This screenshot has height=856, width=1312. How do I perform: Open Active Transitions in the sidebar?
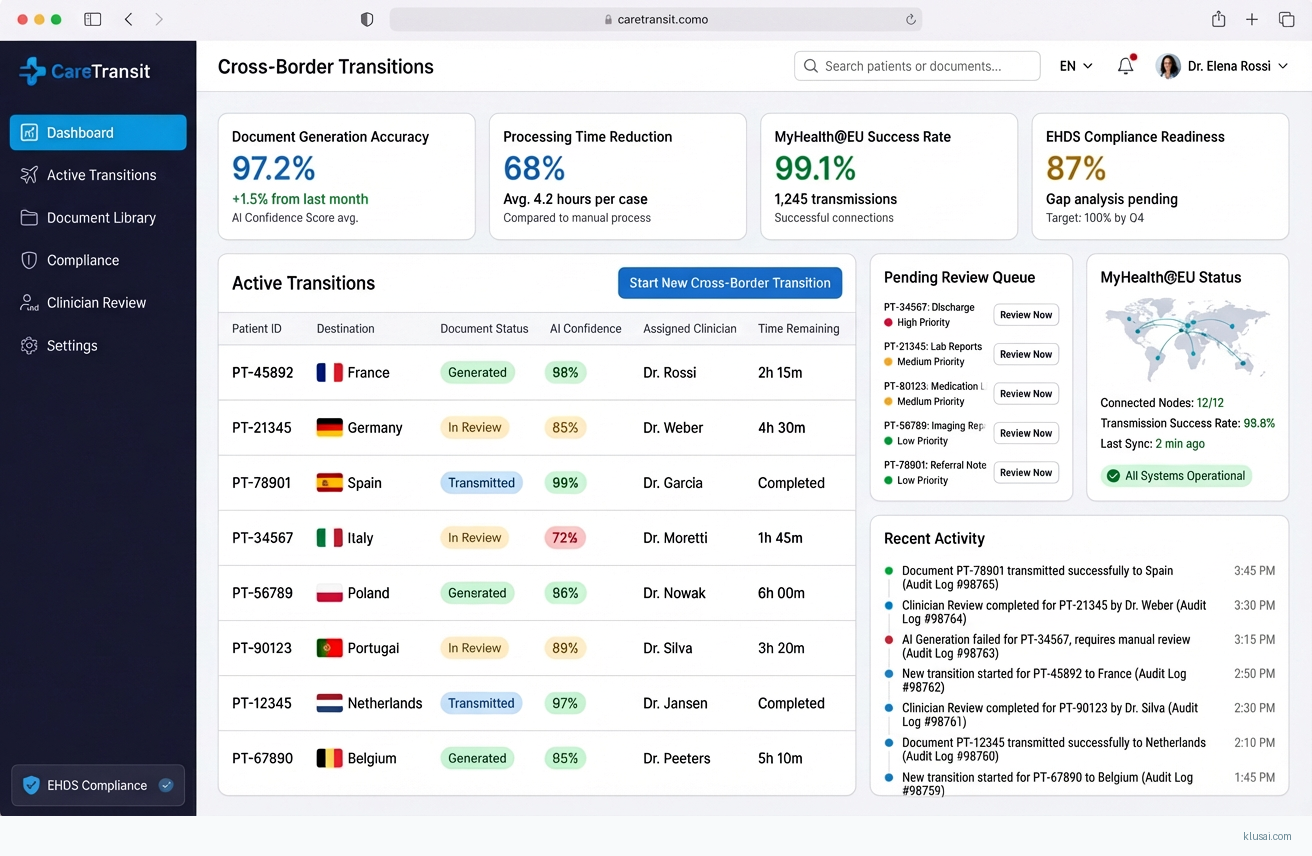(101, 175)
